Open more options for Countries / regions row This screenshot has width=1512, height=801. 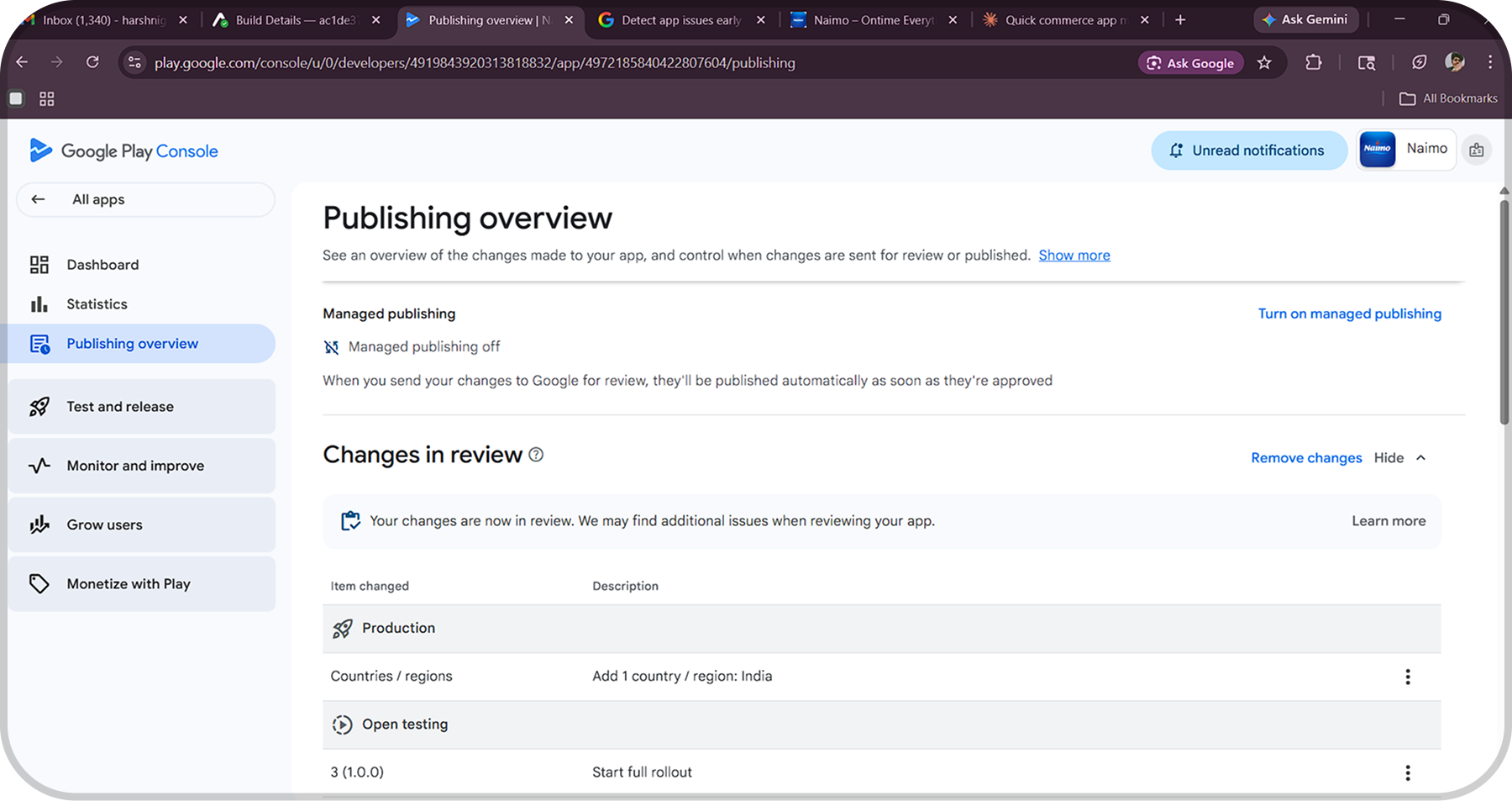(1407, 677)
